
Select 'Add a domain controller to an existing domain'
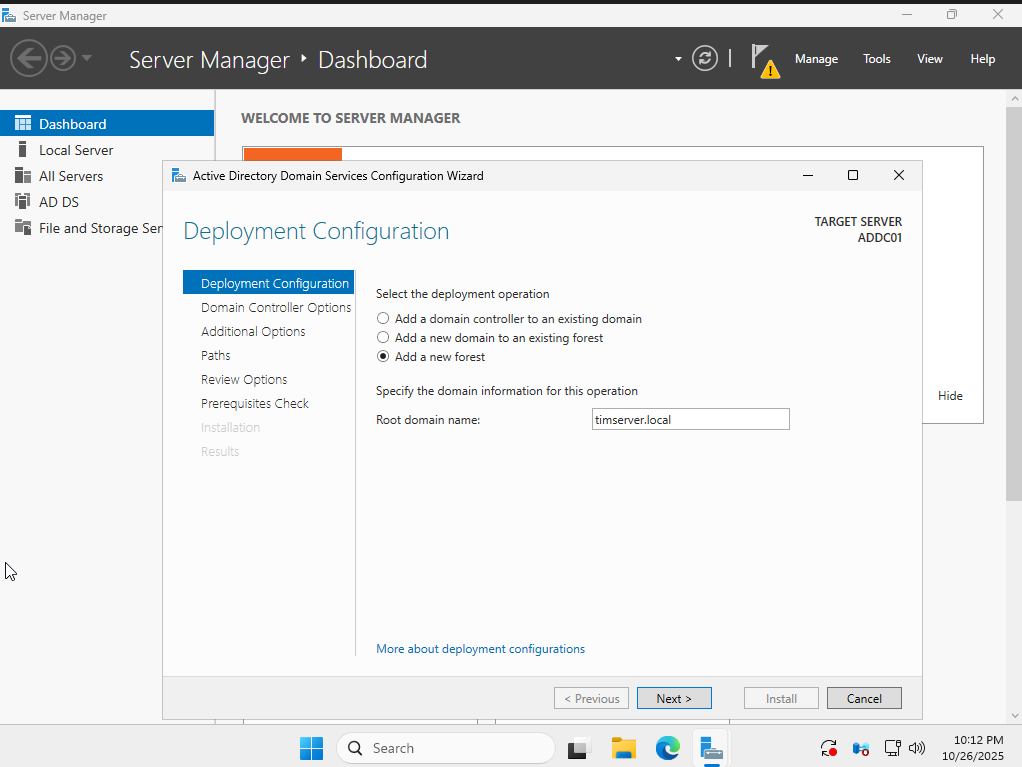(383, 318)
